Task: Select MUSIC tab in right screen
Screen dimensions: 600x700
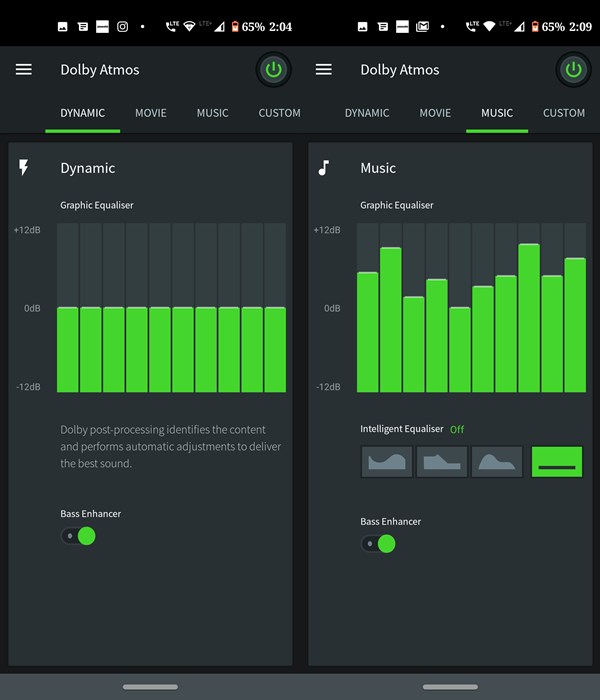Action: [497, 113]
